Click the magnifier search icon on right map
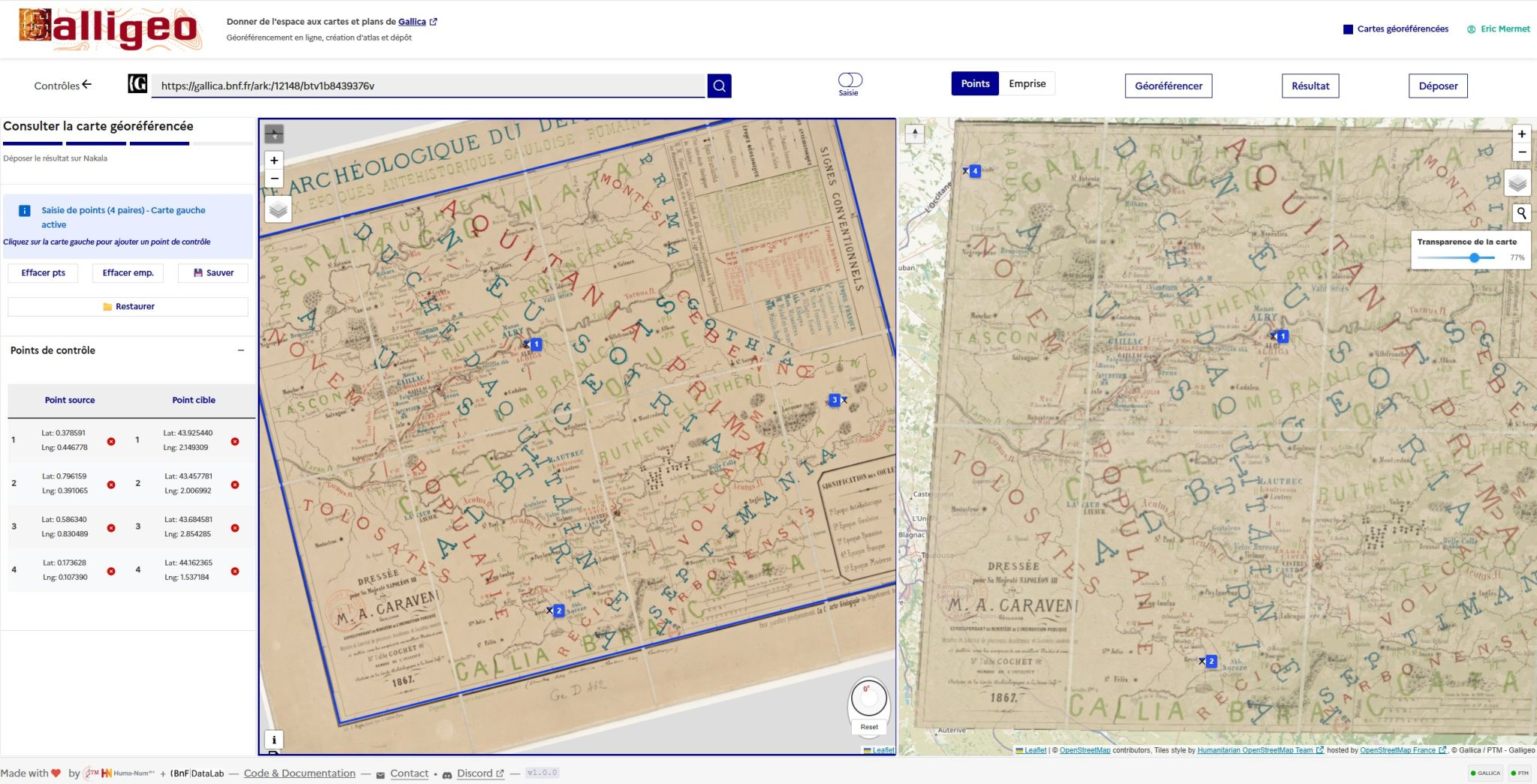The height and width of the screenshot is (784, 1537). click(x=1521, y=213)
